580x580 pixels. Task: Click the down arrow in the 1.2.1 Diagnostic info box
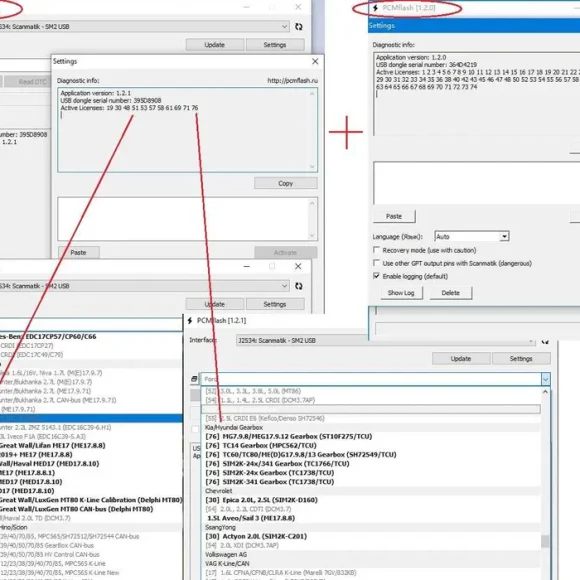pyautogui.click(x=312, y=166)
